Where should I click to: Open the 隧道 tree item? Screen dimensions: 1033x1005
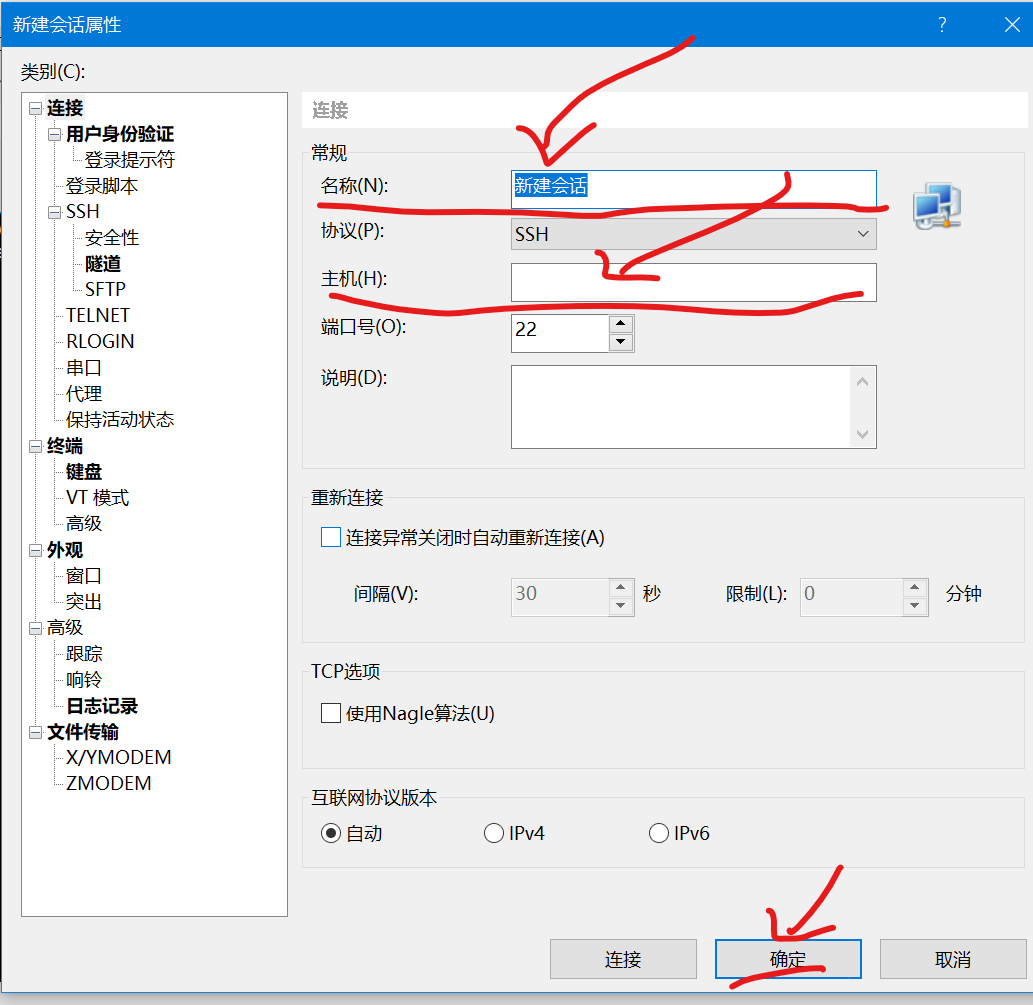tap(103, 264)
